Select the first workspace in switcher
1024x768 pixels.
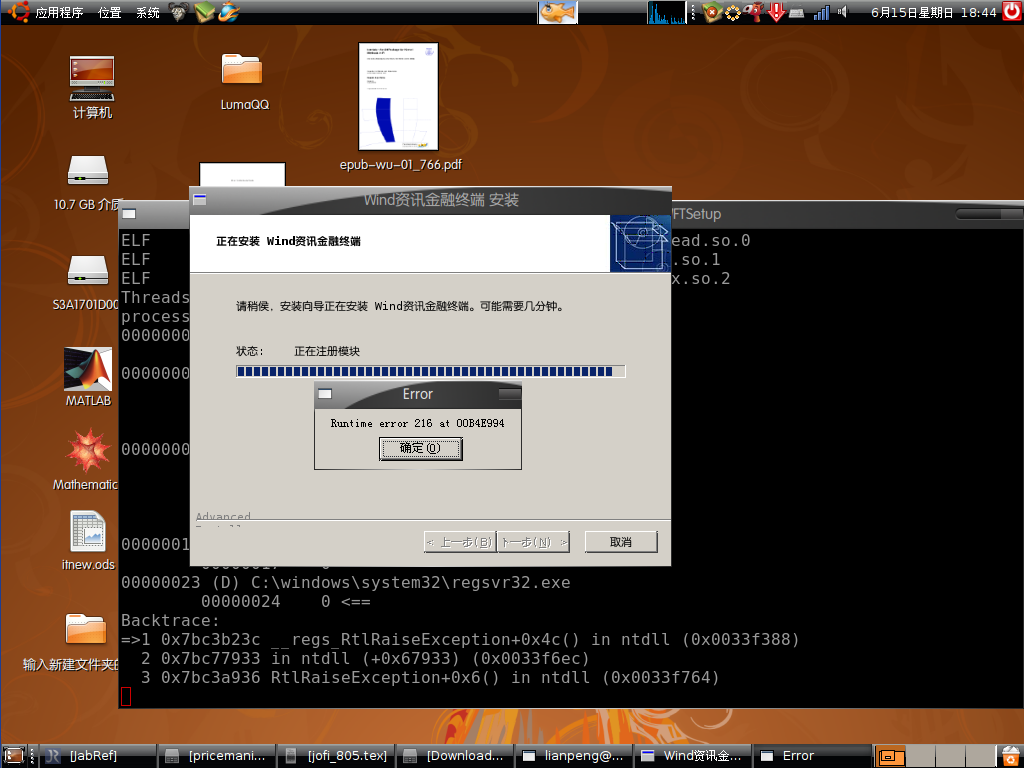889,756
